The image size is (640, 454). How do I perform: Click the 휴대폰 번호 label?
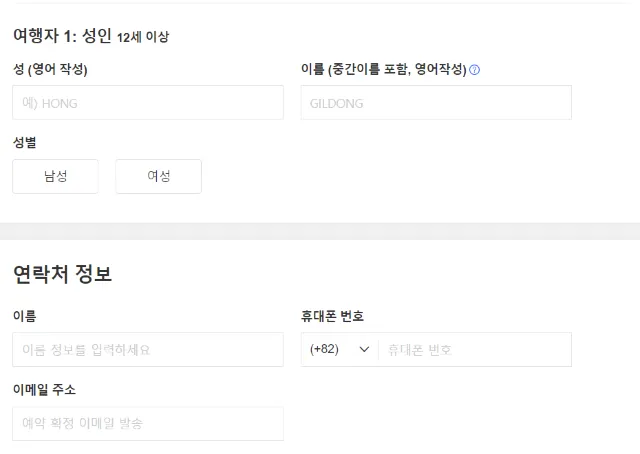coord(332,316)
